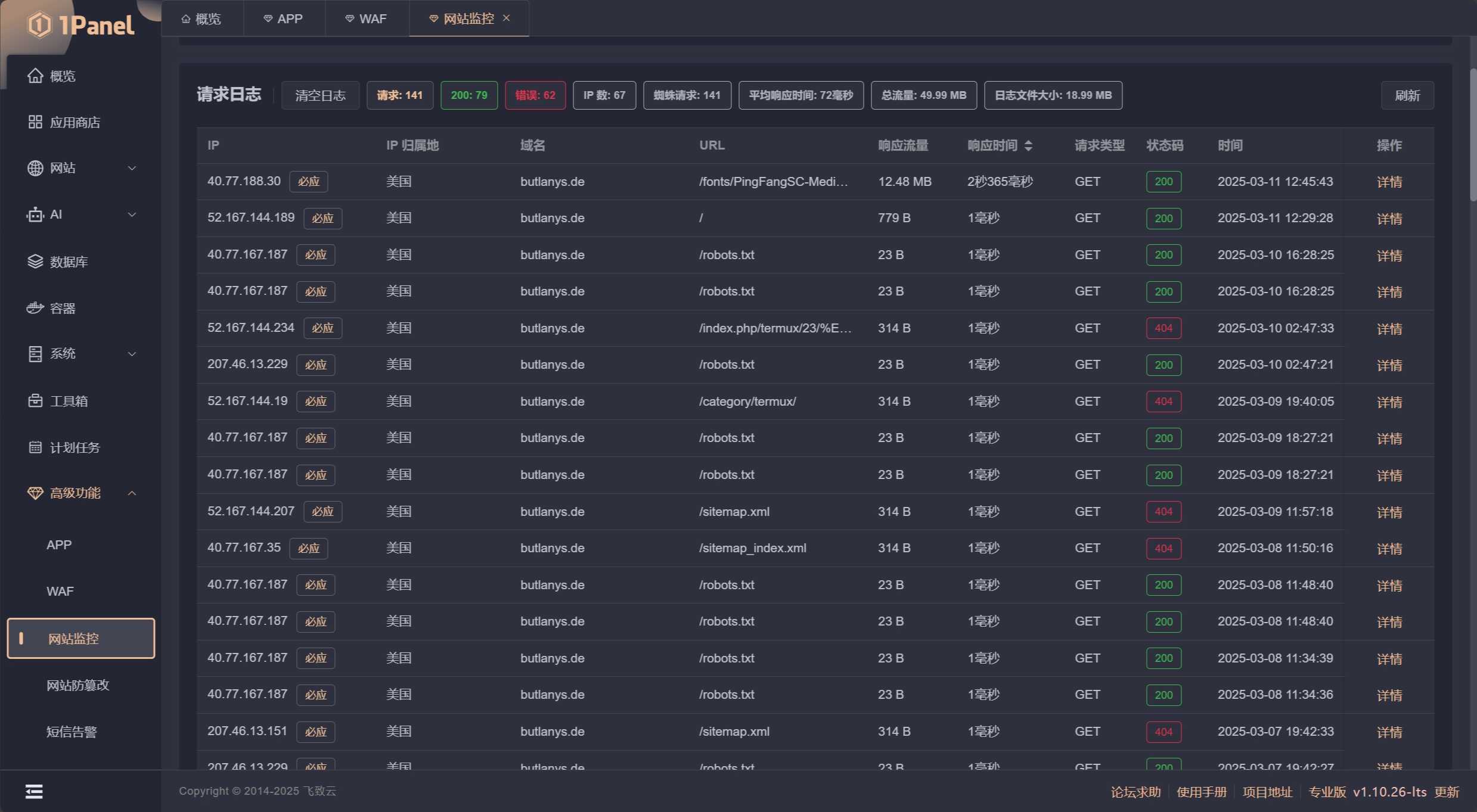This screenshot has height=812, width=1477.
Task: Sort by 响应时间 column arrows
Action: point(1028,145)
